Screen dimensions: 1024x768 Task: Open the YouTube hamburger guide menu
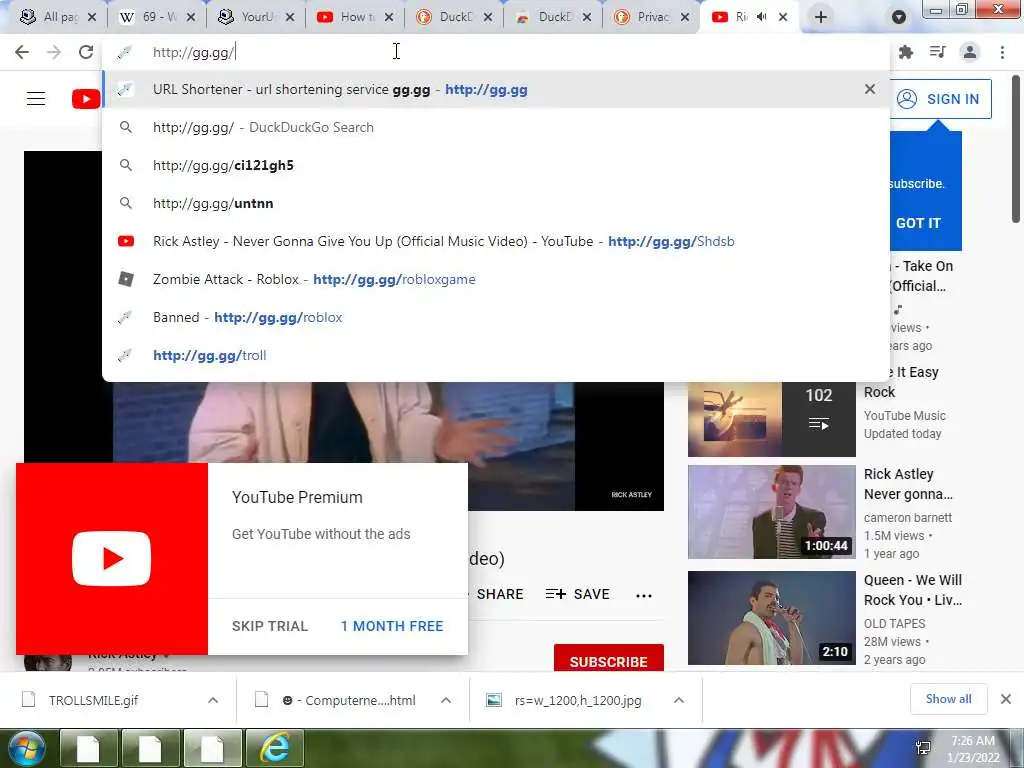click(36, 99)
